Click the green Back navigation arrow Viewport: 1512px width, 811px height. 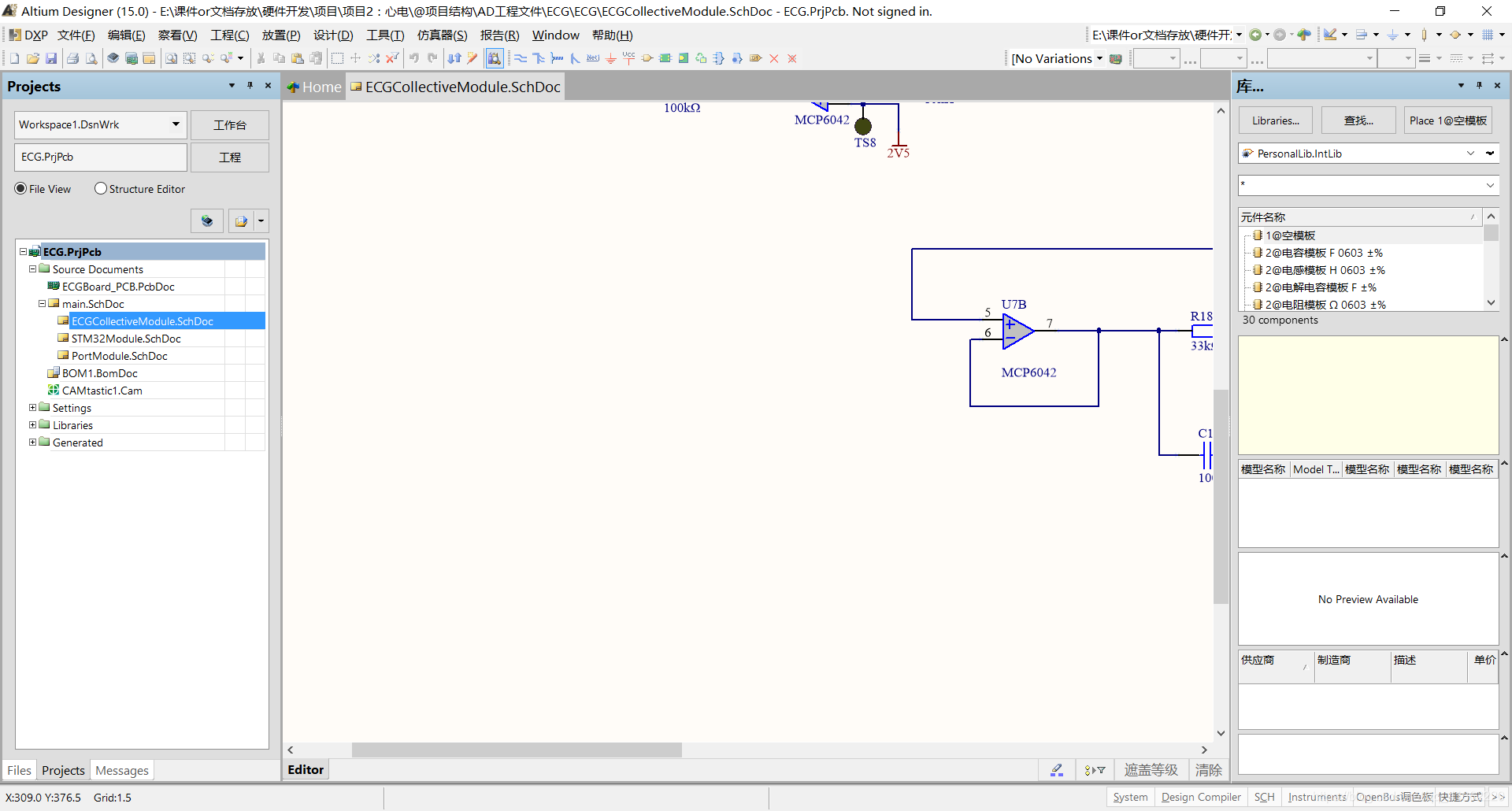(1255, 35)
